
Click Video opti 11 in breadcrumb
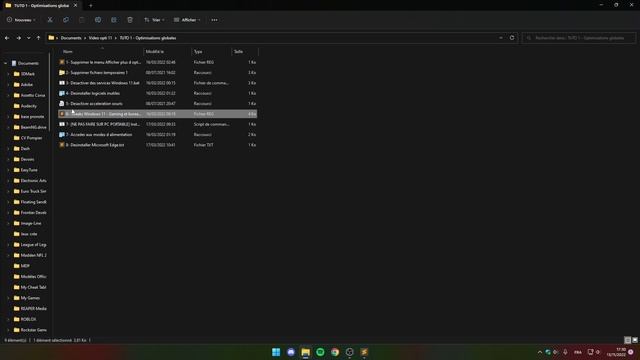point(100,38)
